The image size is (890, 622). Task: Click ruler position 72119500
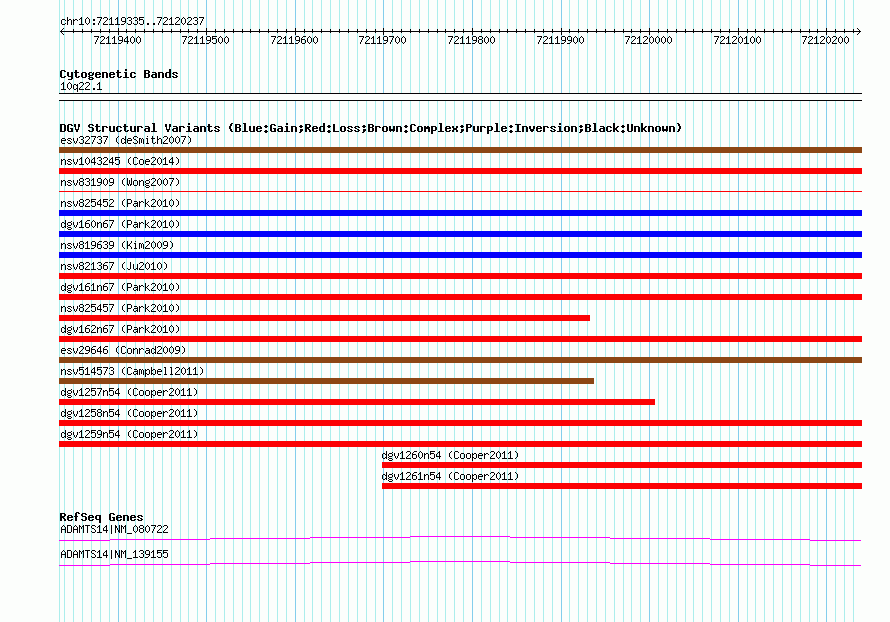pos(205,40)
